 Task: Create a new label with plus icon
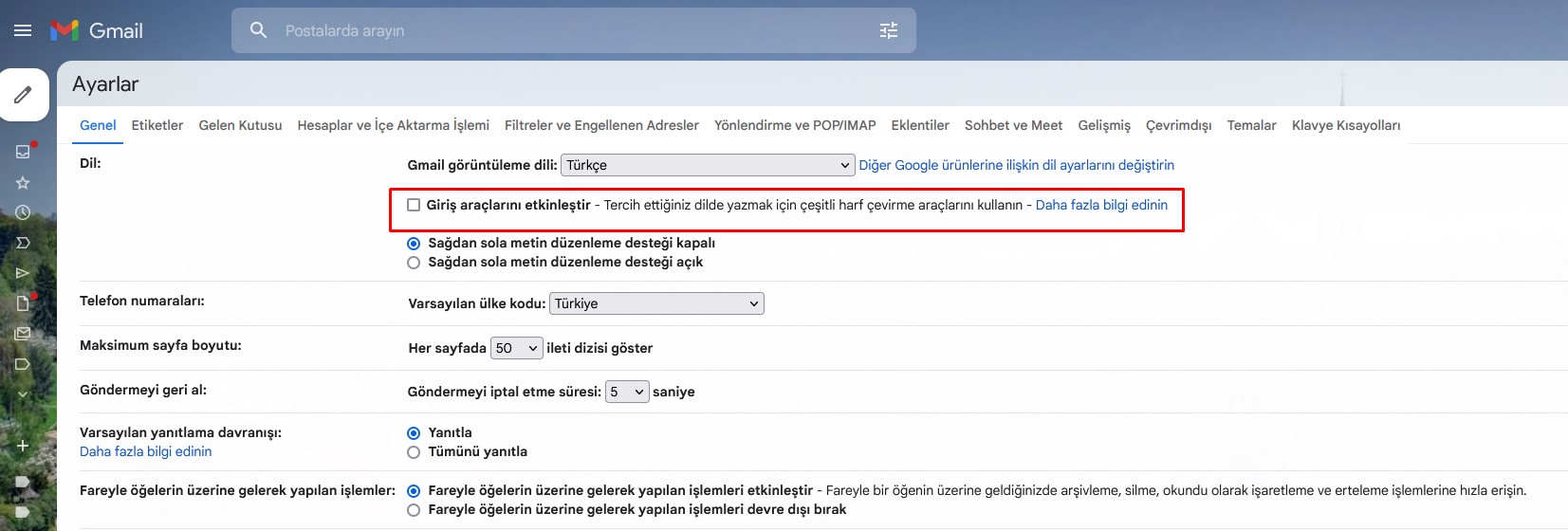click(x=23, y=446)
